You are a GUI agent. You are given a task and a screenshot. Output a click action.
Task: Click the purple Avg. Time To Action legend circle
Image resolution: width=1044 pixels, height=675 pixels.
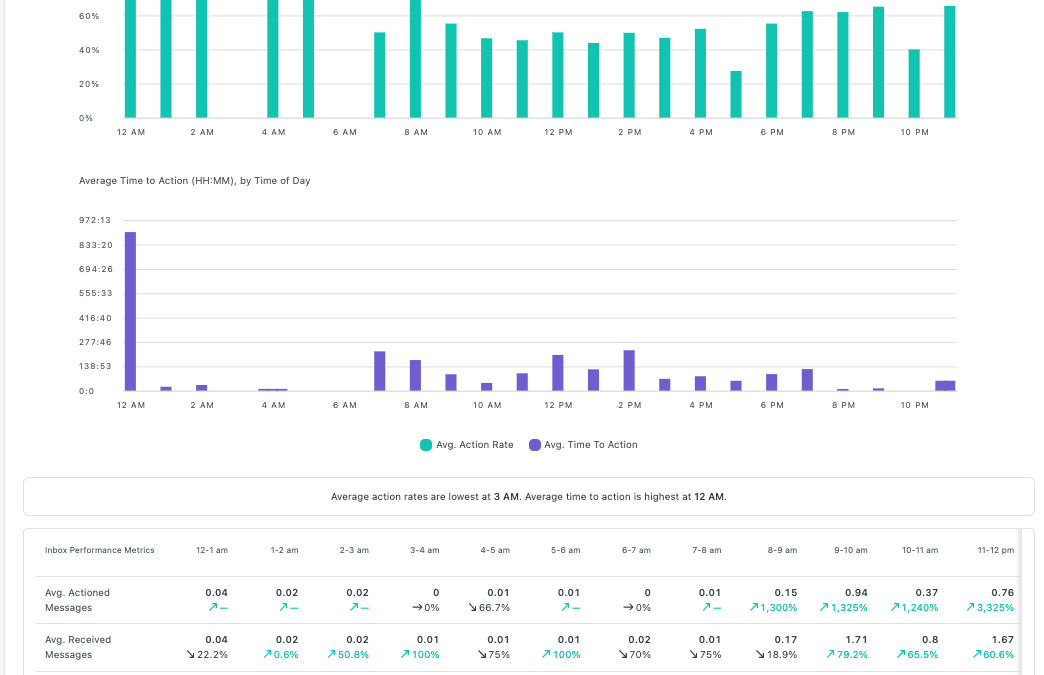(x=535, y=445)
